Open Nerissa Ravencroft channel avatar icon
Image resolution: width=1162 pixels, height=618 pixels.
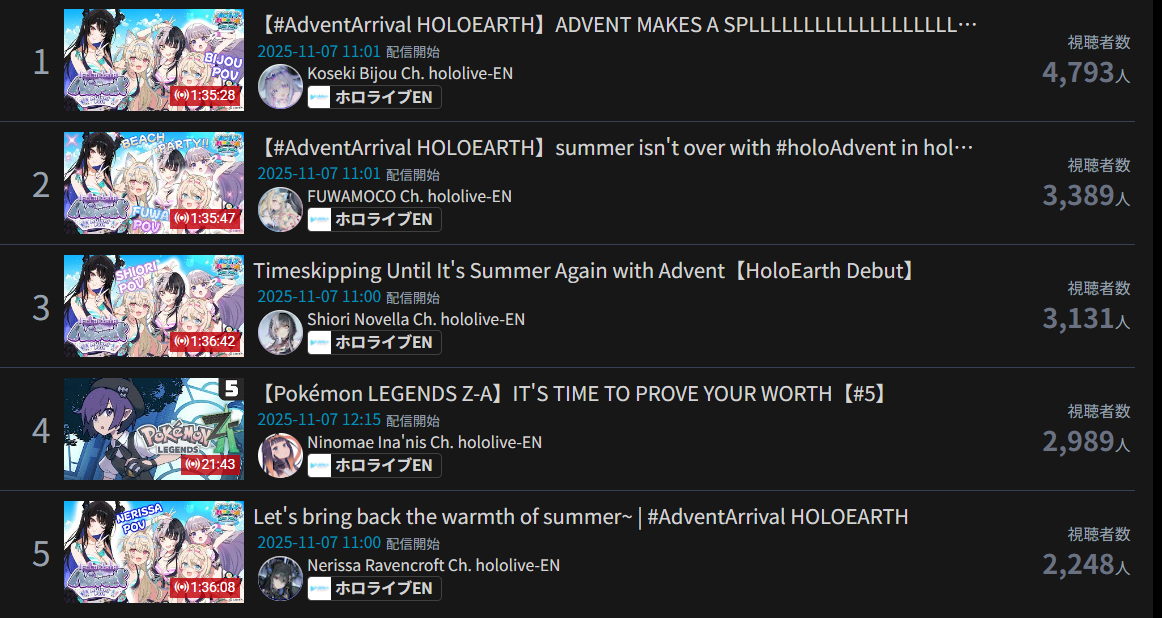tap(280, 579)
